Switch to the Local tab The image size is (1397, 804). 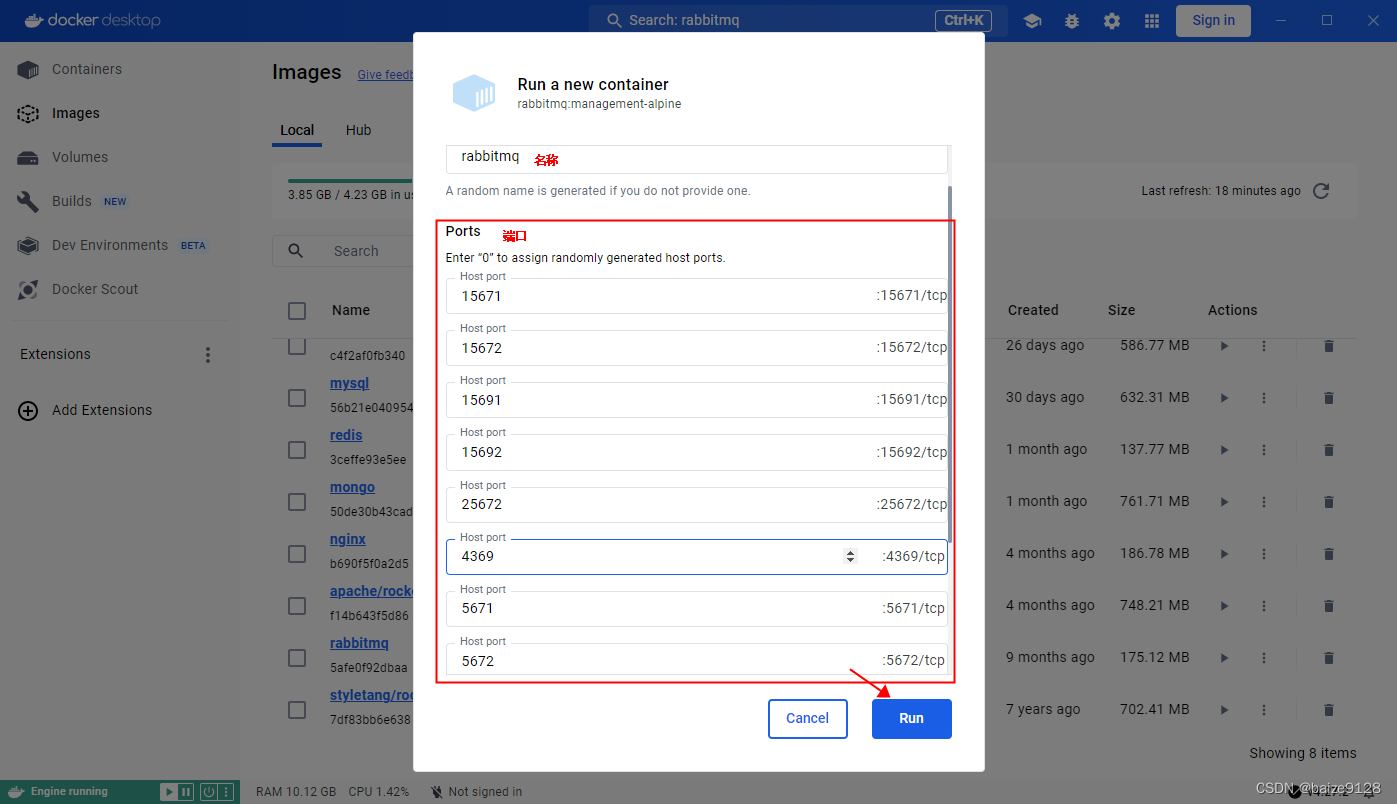pyautogui.click(x=297, y=130)
